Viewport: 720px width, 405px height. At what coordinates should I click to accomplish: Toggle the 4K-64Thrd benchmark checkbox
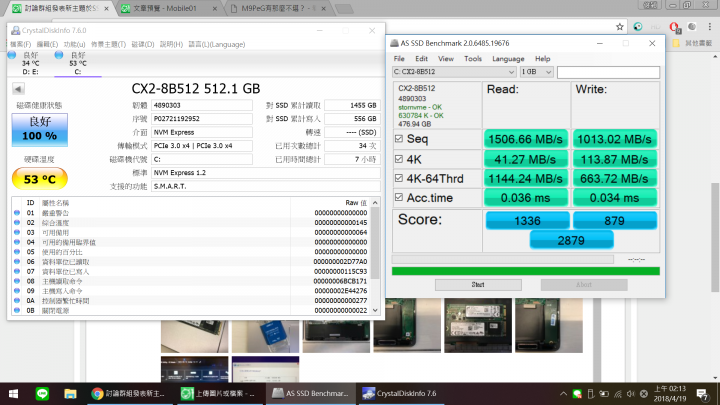[399, 178]
